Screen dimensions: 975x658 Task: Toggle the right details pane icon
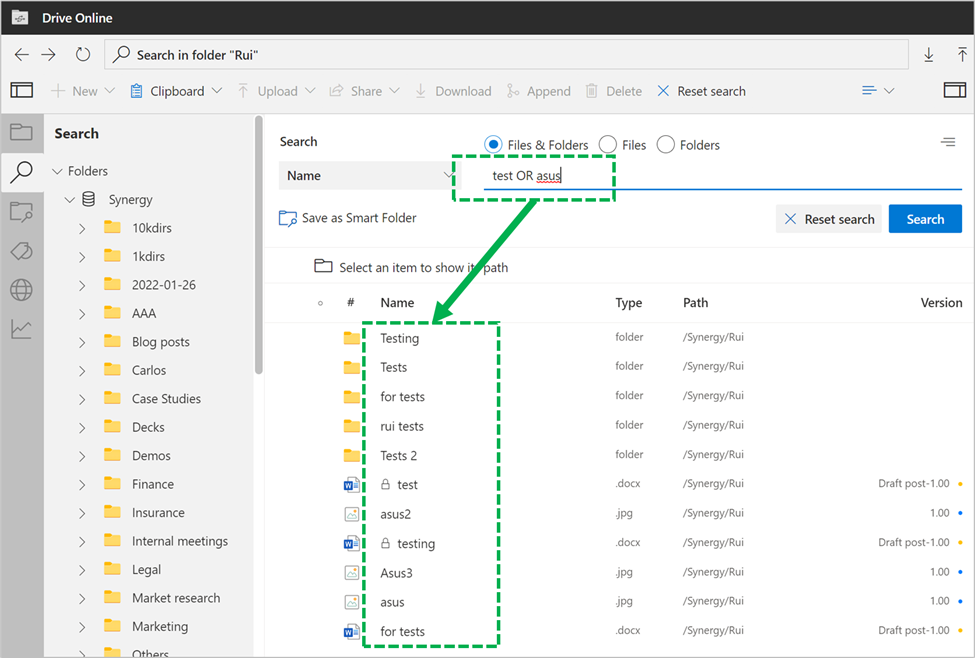tap(954, 91)
